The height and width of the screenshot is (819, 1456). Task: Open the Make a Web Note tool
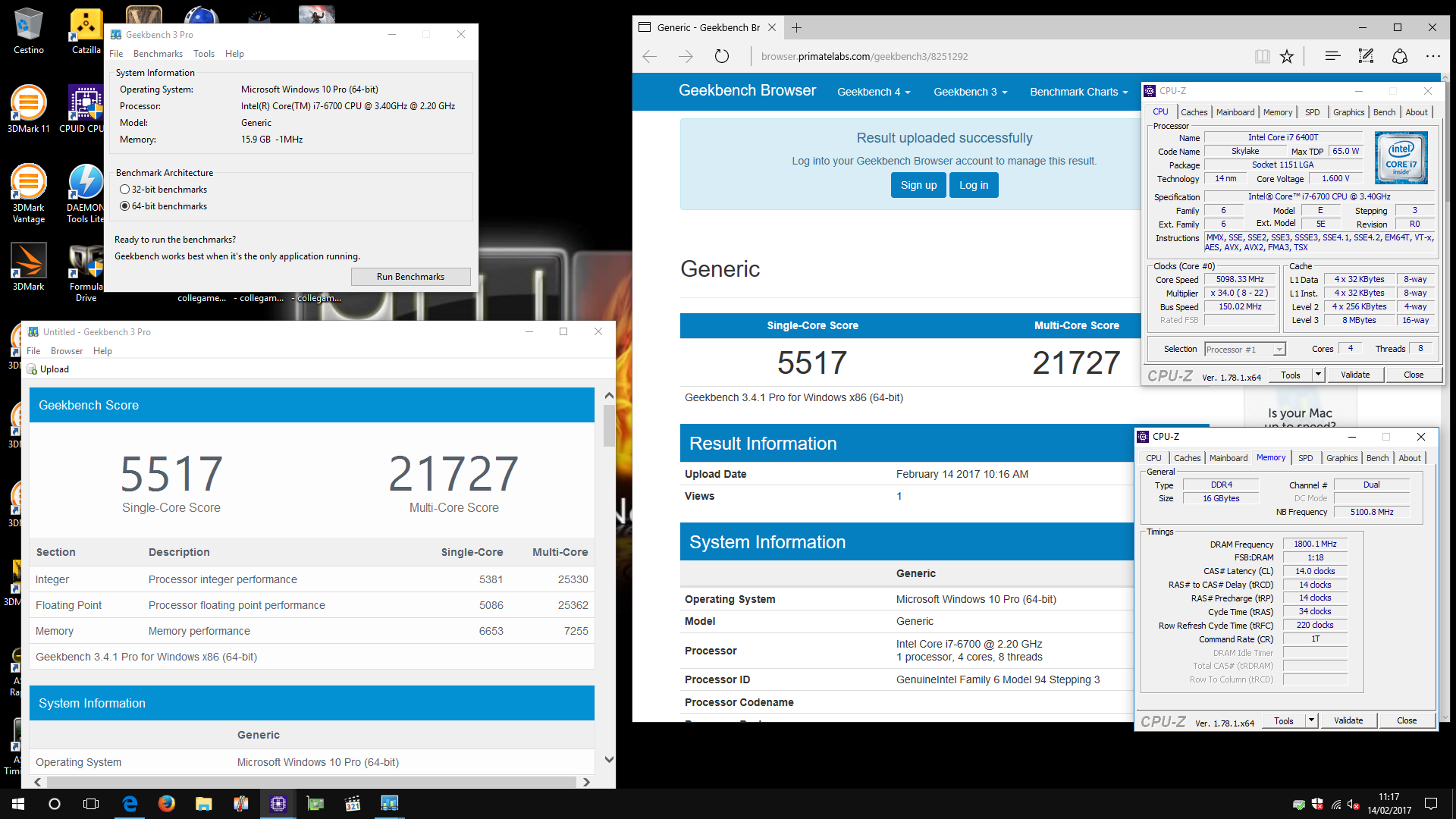coord(1366,56)
